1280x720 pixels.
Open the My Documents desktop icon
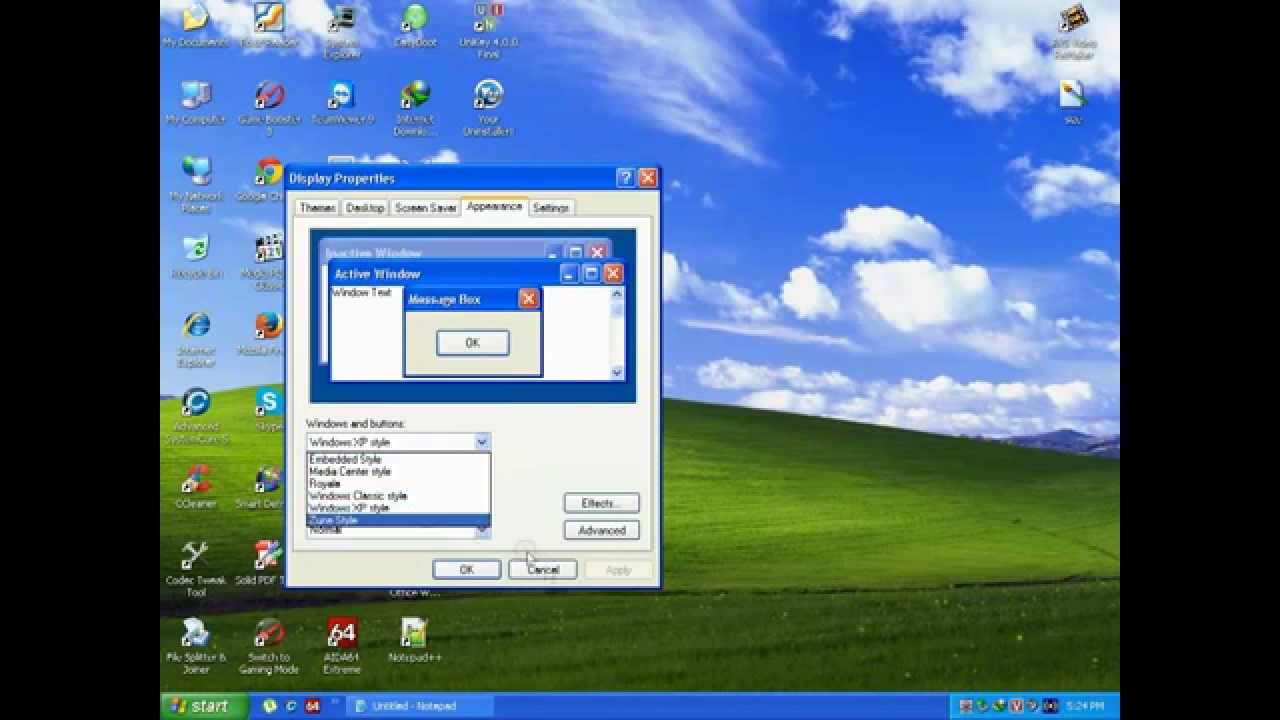coord(196,27)
